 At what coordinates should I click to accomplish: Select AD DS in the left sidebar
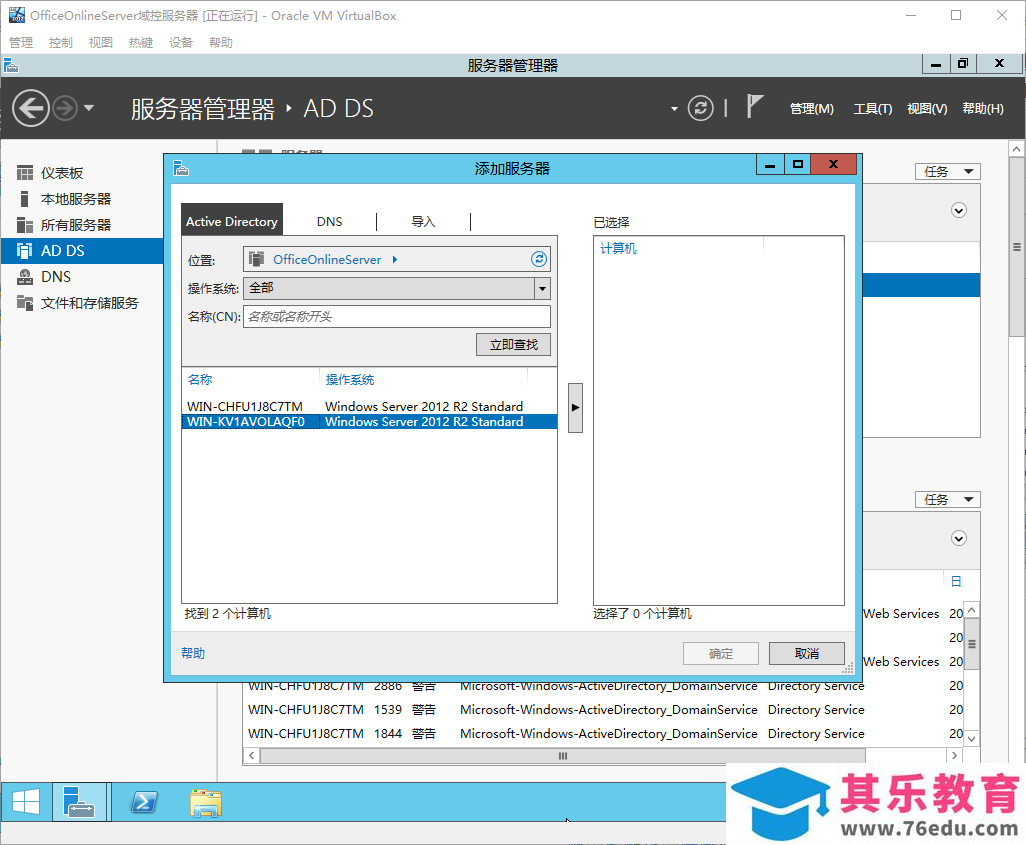pyautogui.click(x=82, y=251)
